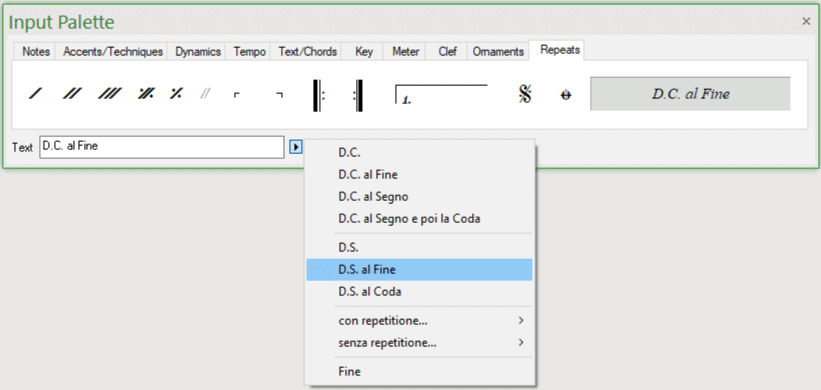
Task: Click the D.C. al Fine preview button
Action: coord(690,94)
